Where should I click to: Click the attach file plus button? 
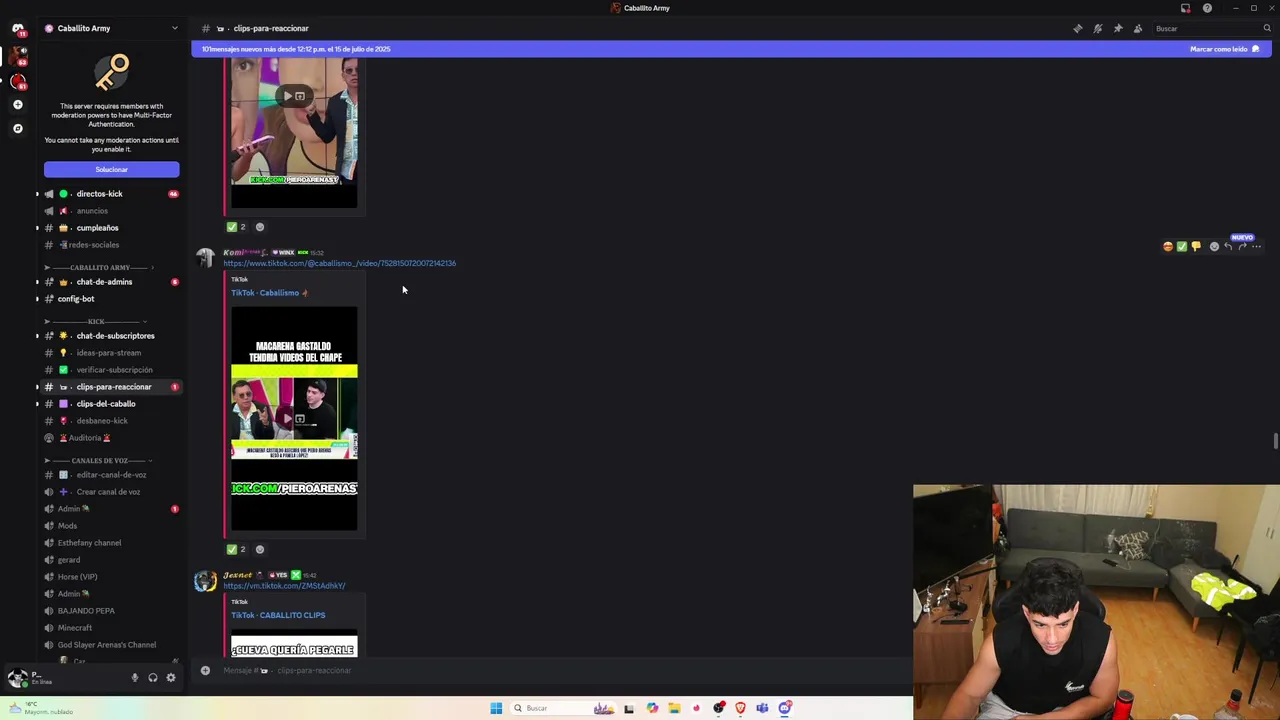coord(205,670)
